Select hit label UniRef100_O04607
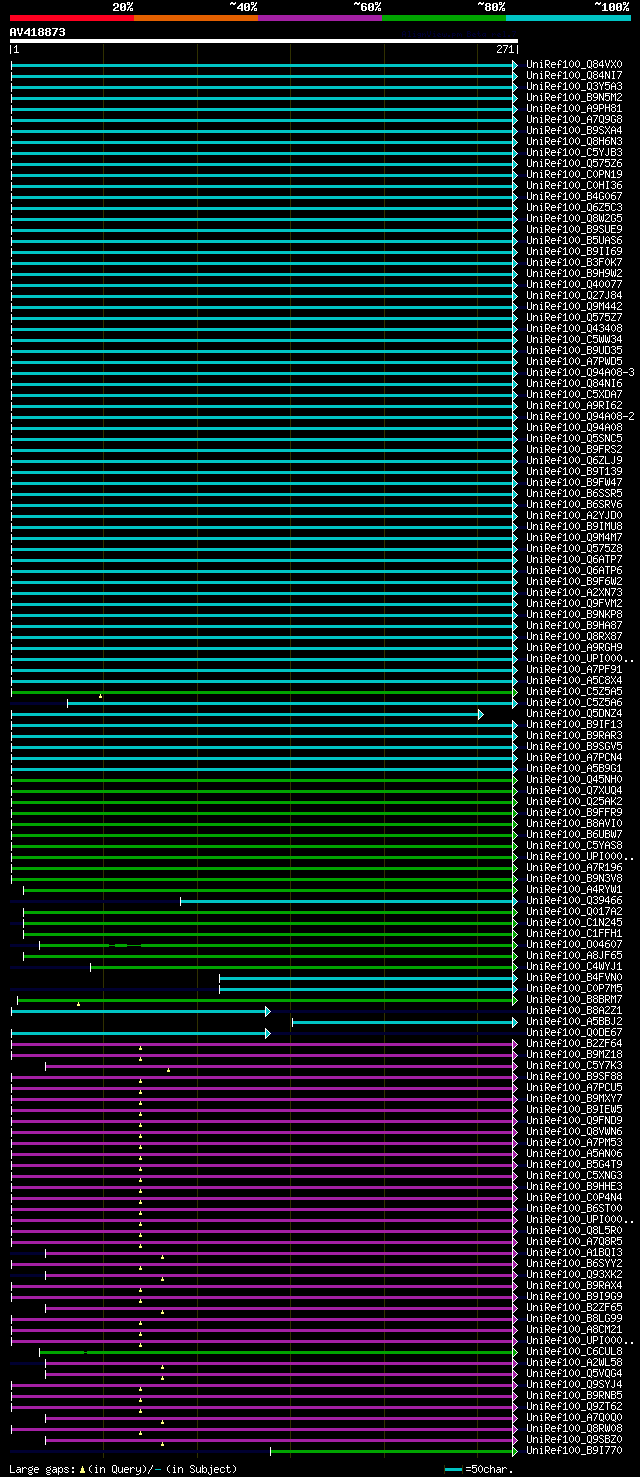Image resolution: width=640 pixels, height=1477 pixels. tap(573, 944)
